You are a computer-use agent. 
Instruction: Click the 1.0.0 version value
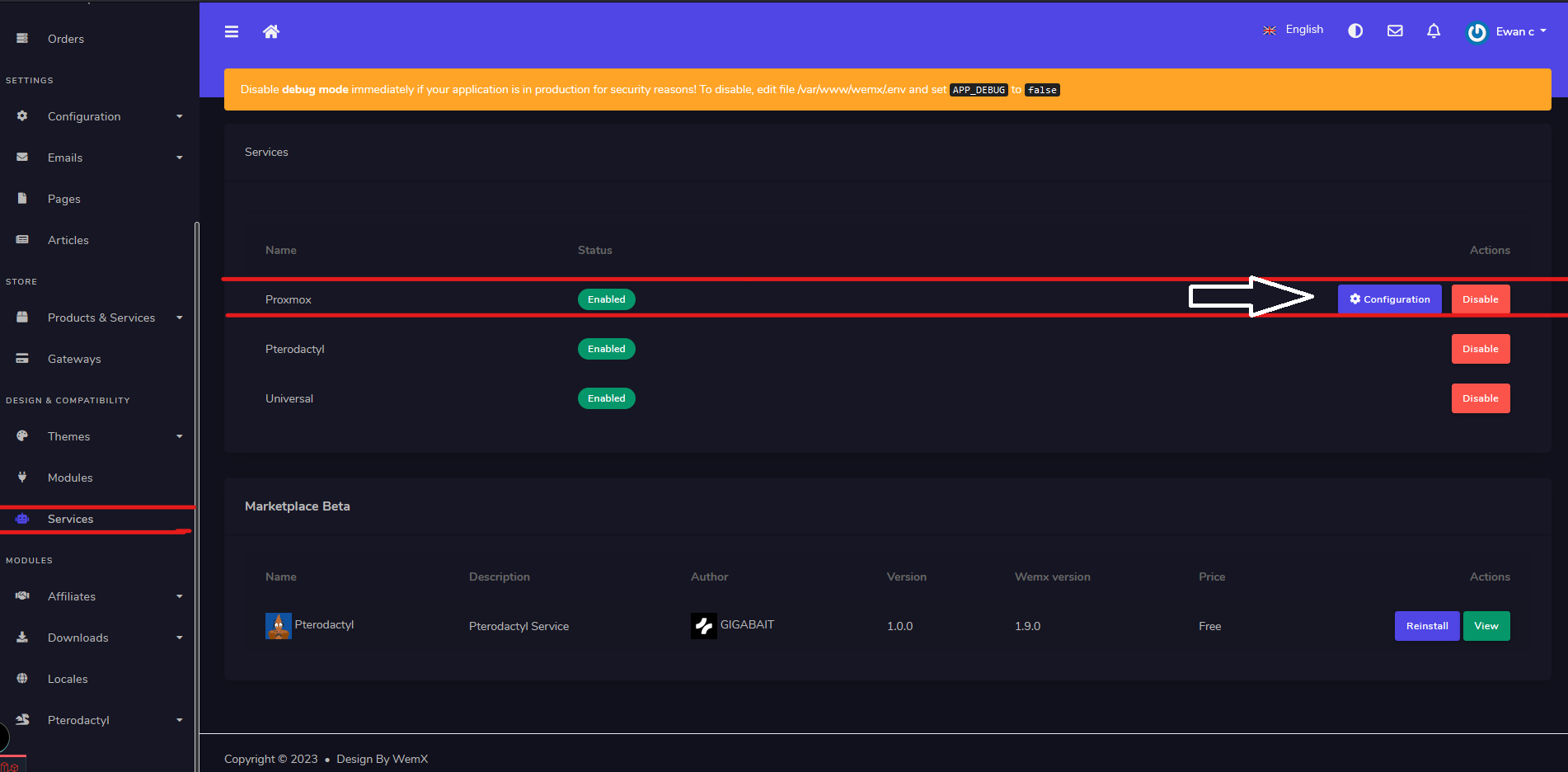[899, 626]
